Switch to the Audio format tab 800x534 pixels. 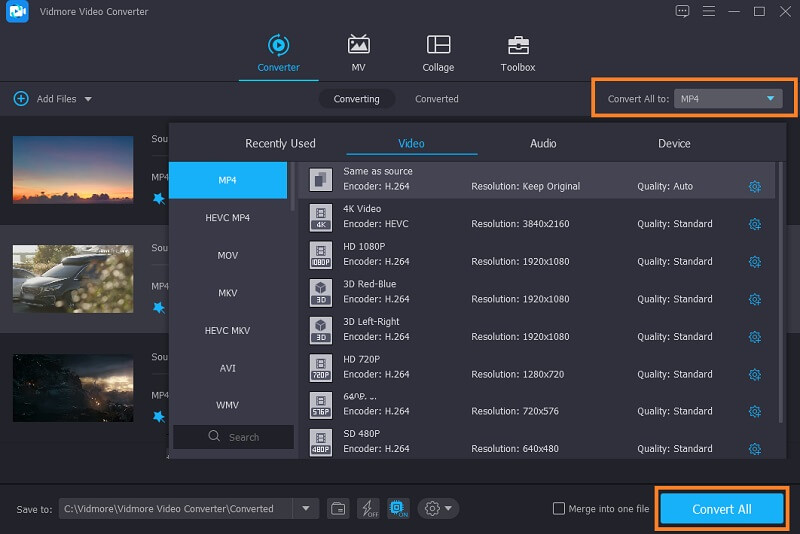point(543,144)
